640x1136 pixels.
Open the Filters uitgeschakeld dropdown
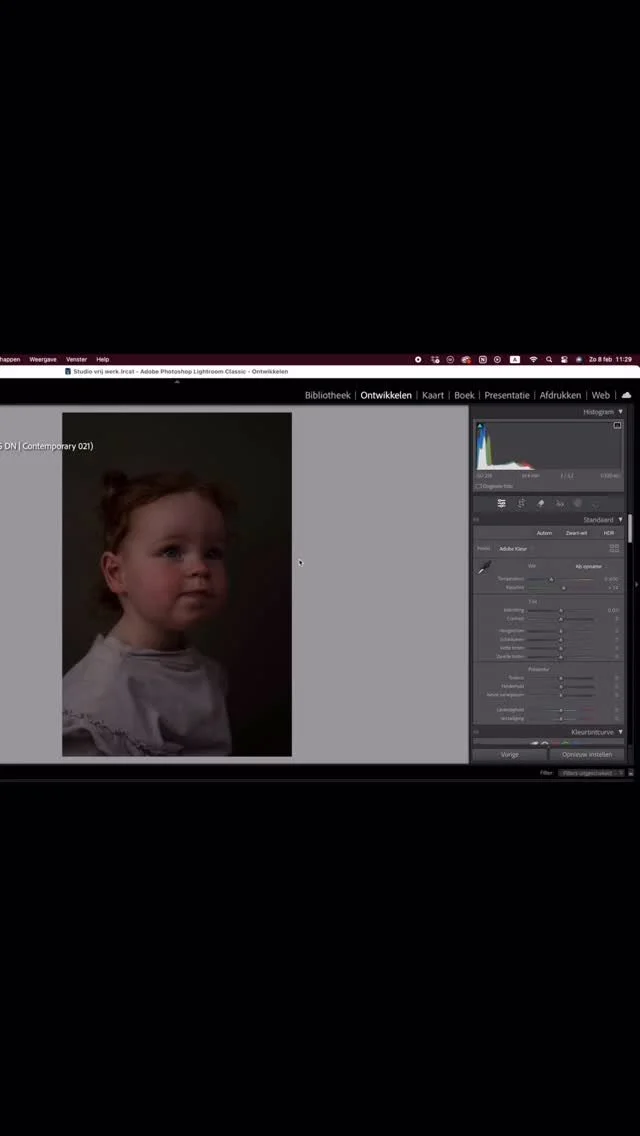click(x=591, y=773)
